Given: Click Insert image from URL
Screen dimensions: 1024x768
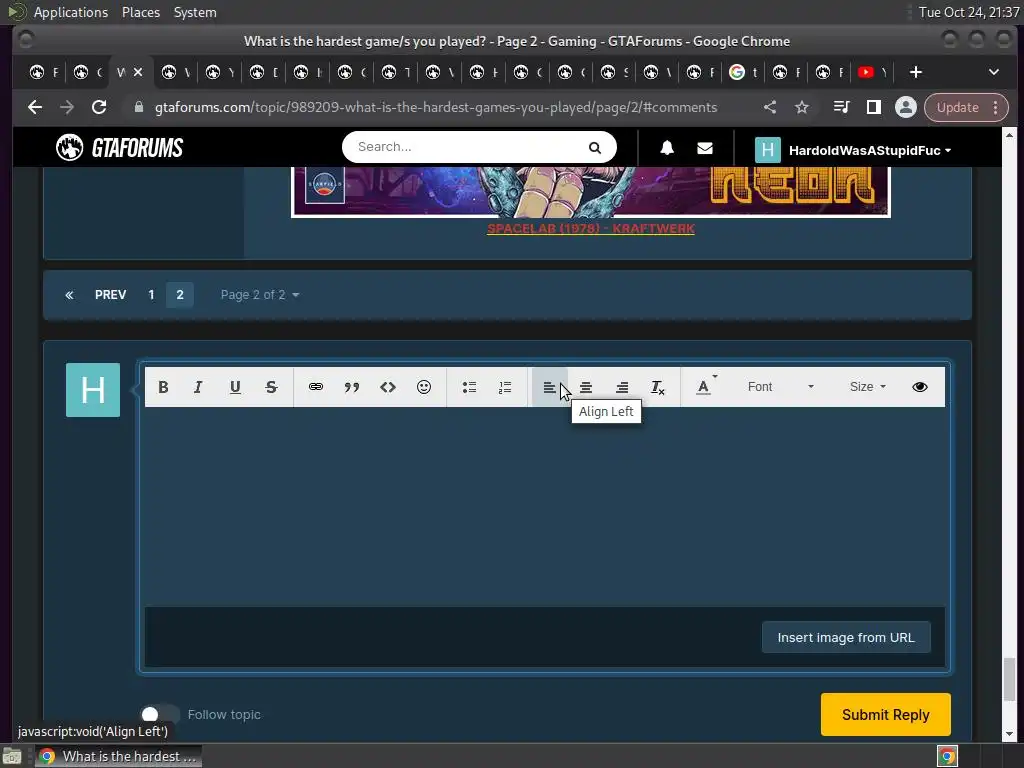Looking at the screenshot, I should coord(846,637).
